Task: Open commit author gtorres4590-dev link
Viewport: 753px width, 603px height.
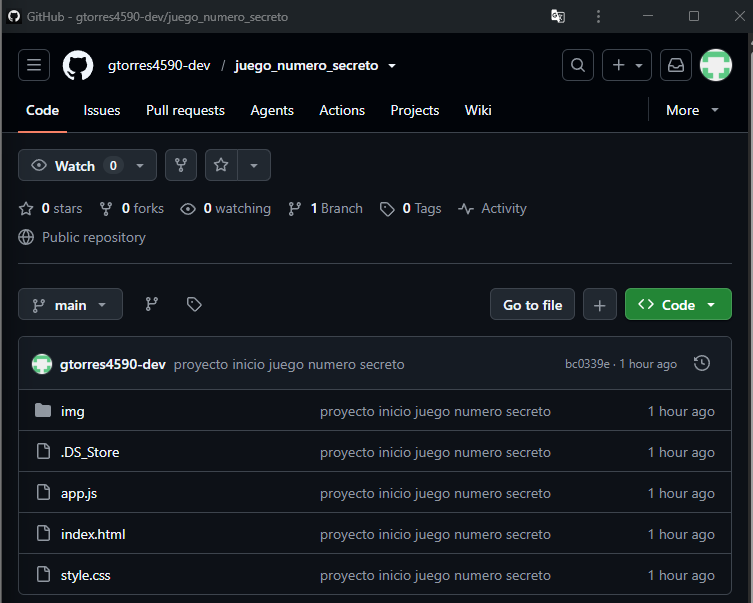Action: pos(113,364)
